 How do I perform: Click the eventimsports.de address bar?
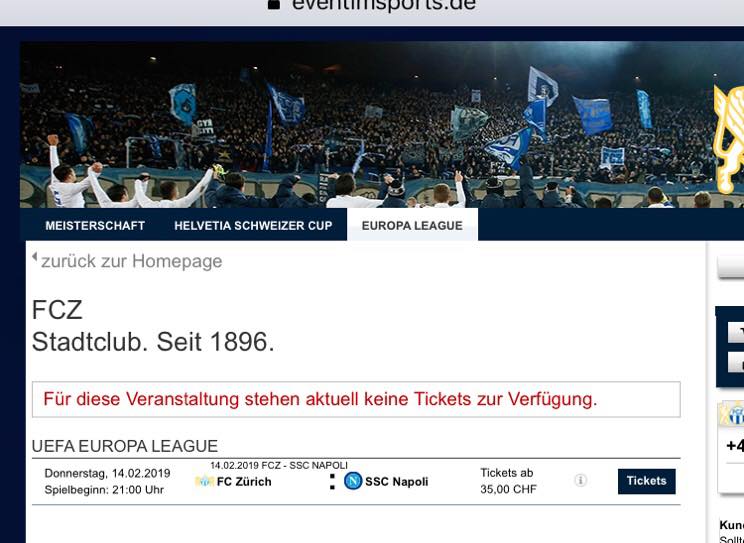tap(372, 6)
